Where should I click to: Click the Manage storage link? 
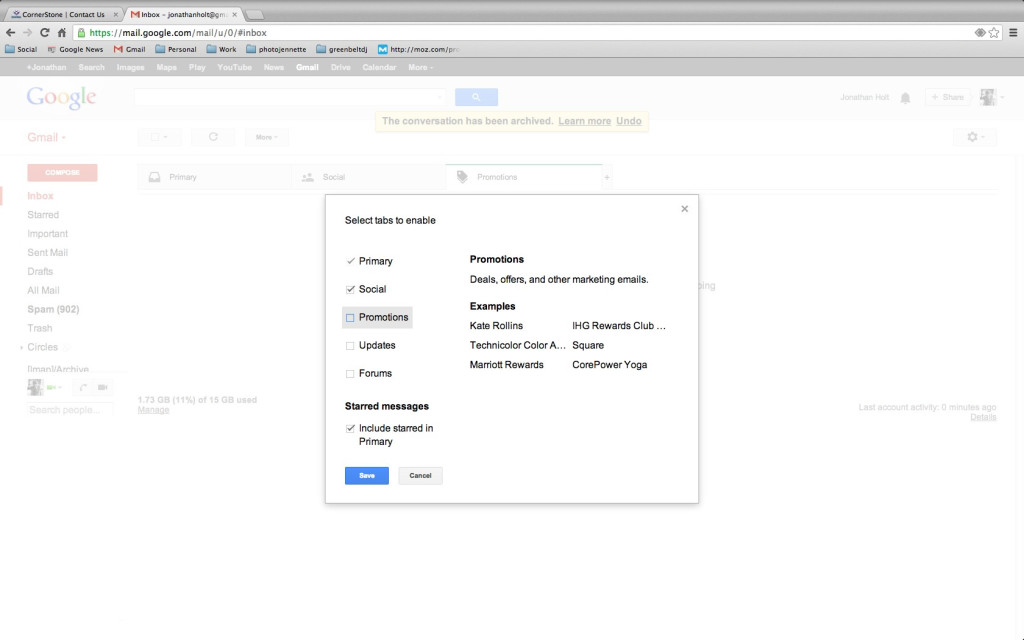[153, 410]
